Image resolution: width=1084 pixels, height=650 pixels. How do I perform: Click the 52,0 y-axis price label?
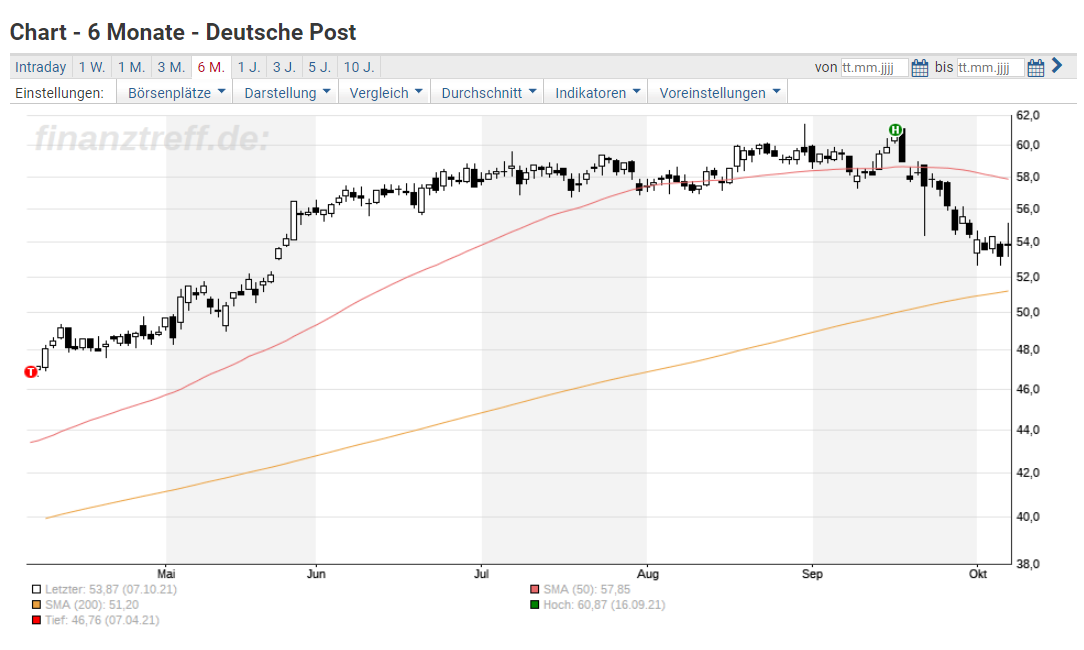(1028, 277)
